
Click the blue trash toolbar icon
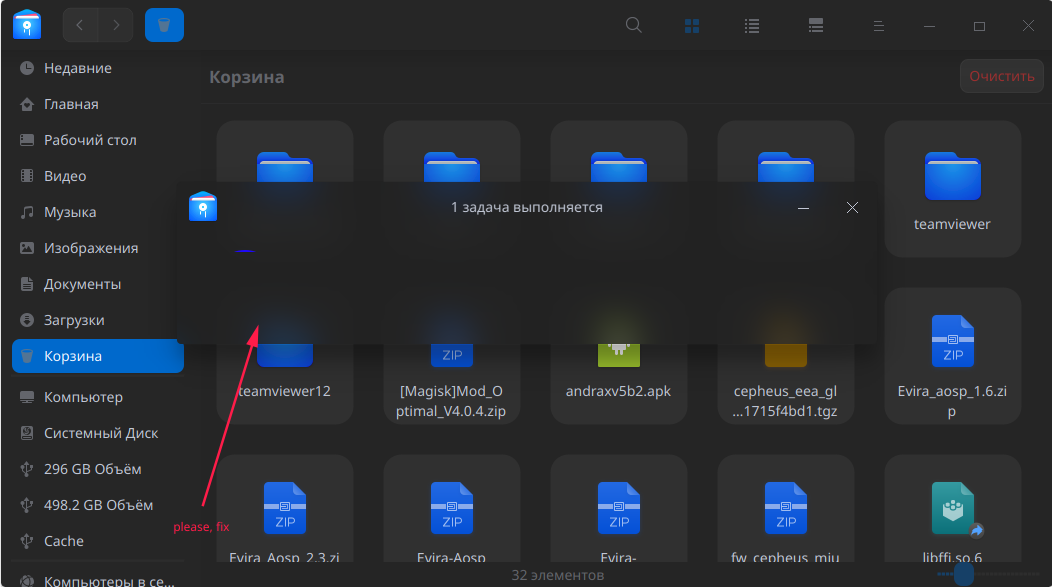164,25
